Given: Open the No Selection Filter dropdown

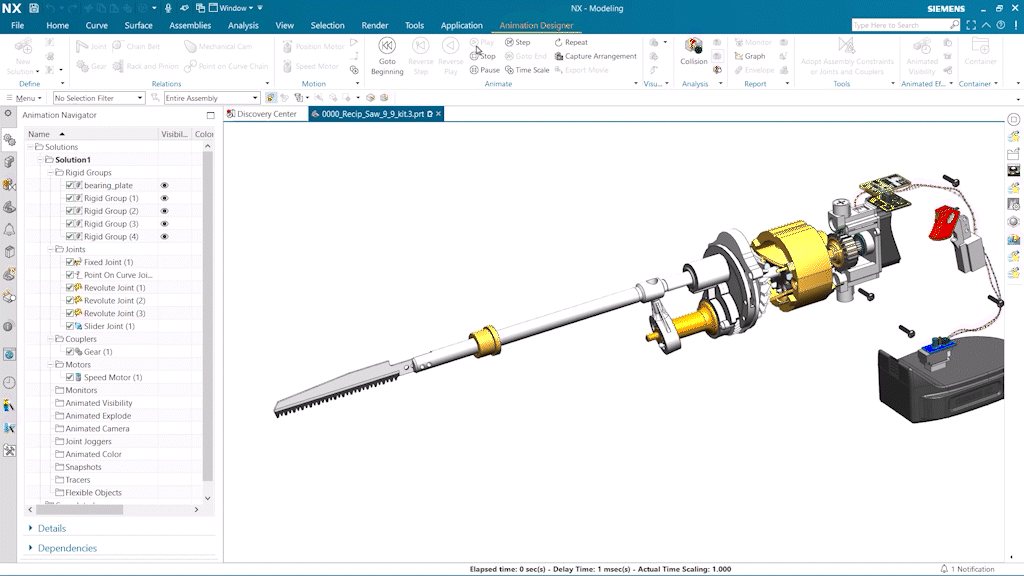Looking at the screenshot, I should pos(98,98).
